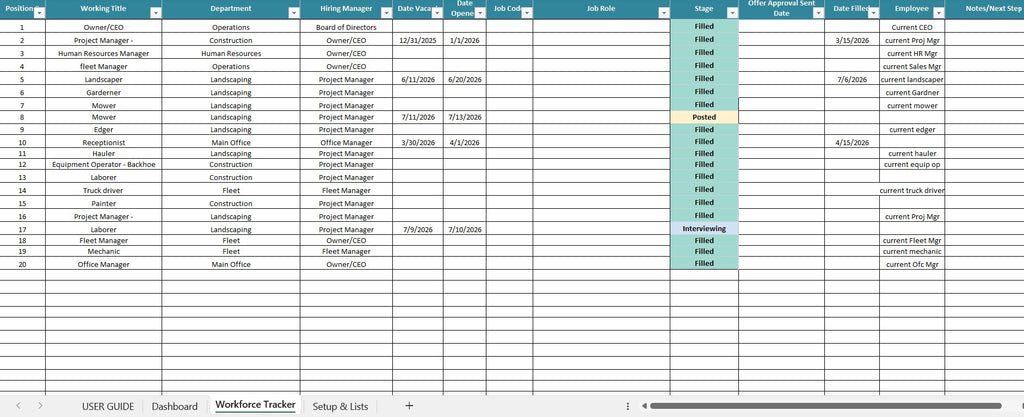Select the current equip op cell
The image size is (1024, 417).
click(x=912, y=164)
